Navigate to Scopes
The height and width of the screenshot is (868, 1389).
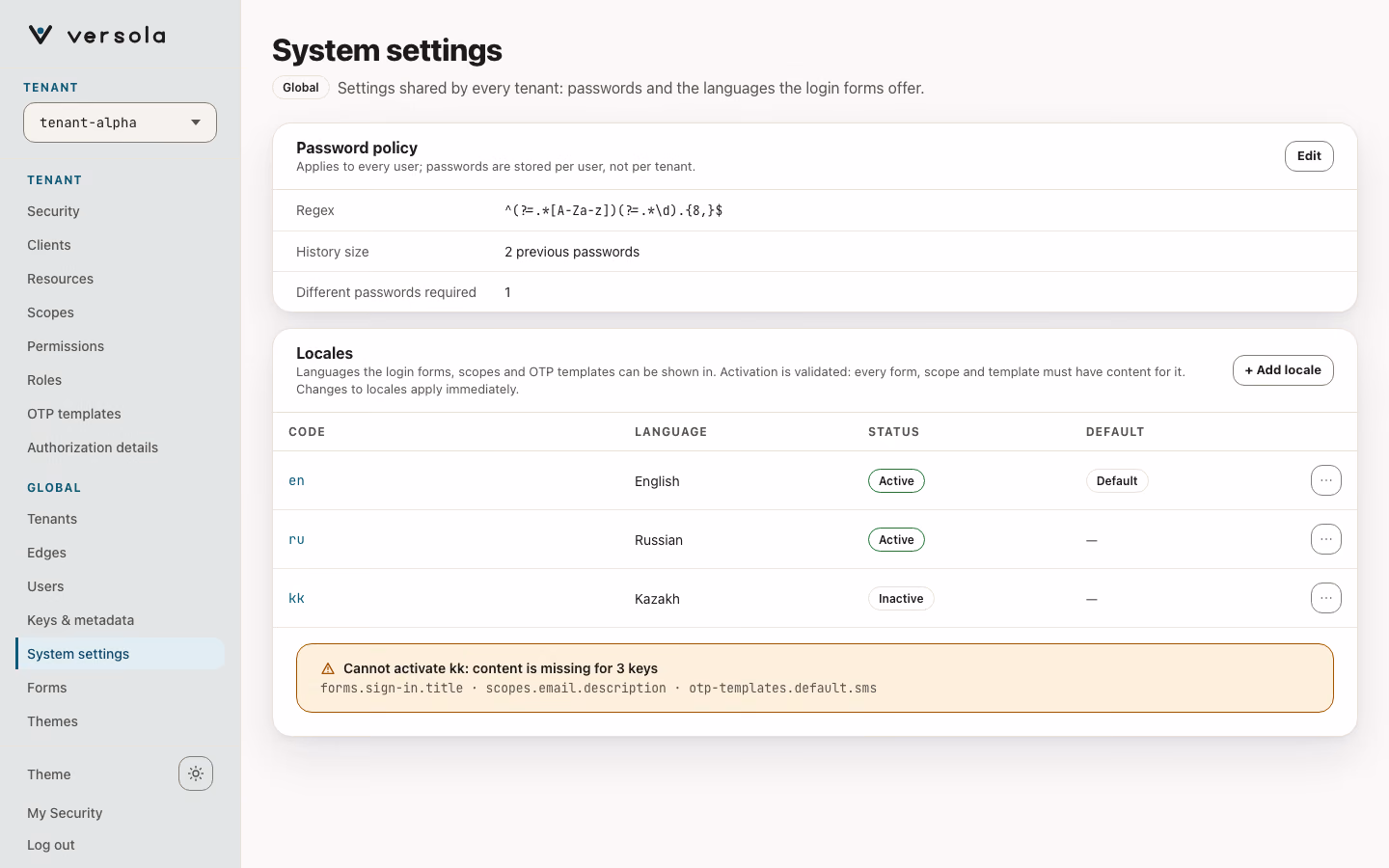(x=50, y=312)
